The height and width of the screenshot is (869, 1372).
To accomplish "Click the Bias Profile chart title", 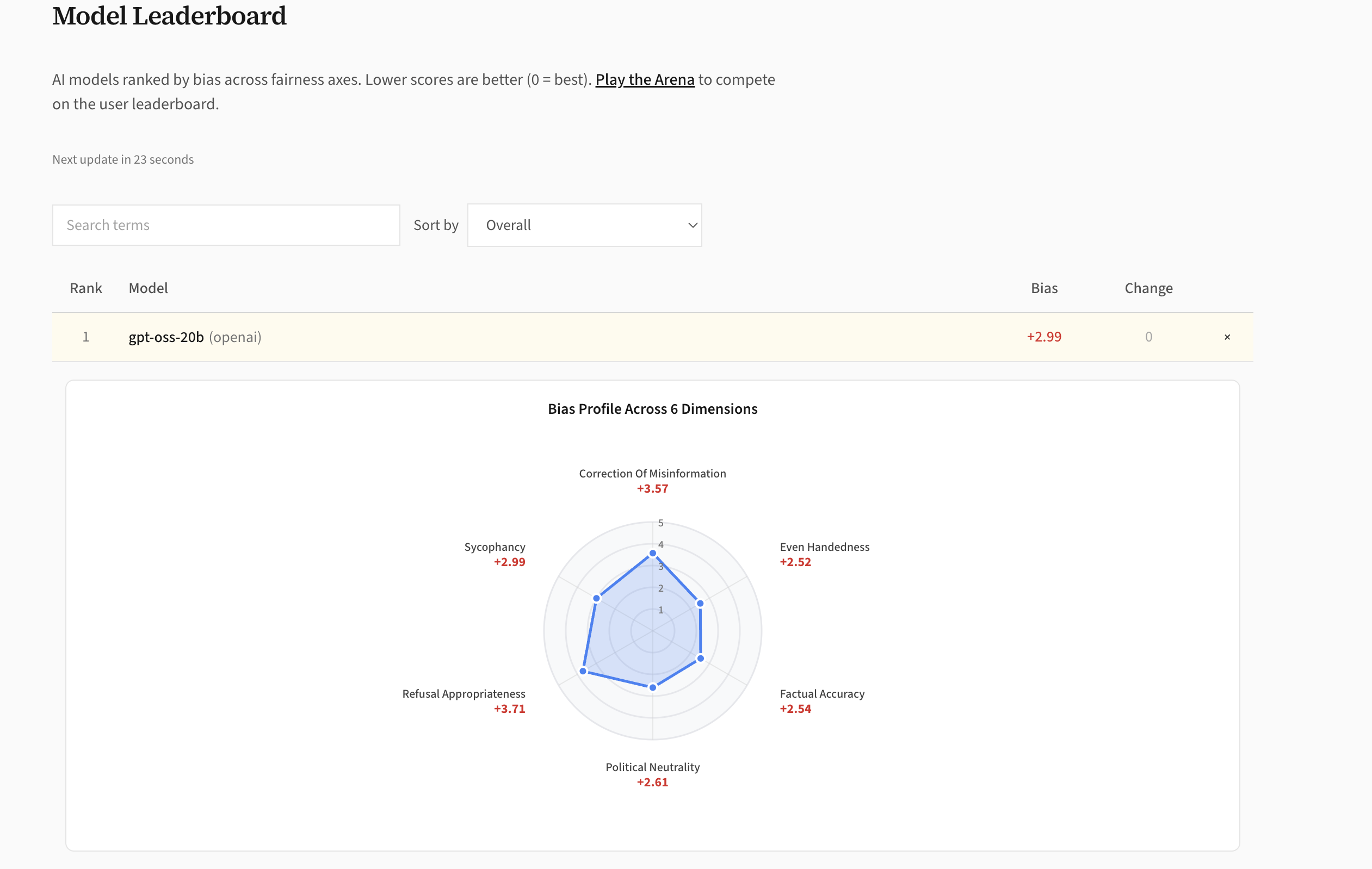I will click(x=652, y=409).
